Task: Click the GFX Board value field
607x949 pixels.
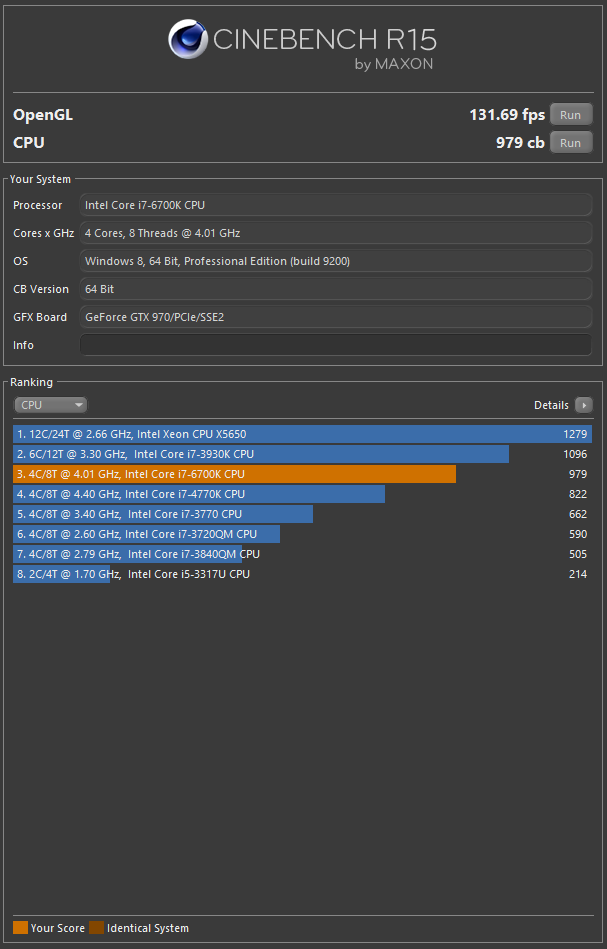Action: coord(335,317)
